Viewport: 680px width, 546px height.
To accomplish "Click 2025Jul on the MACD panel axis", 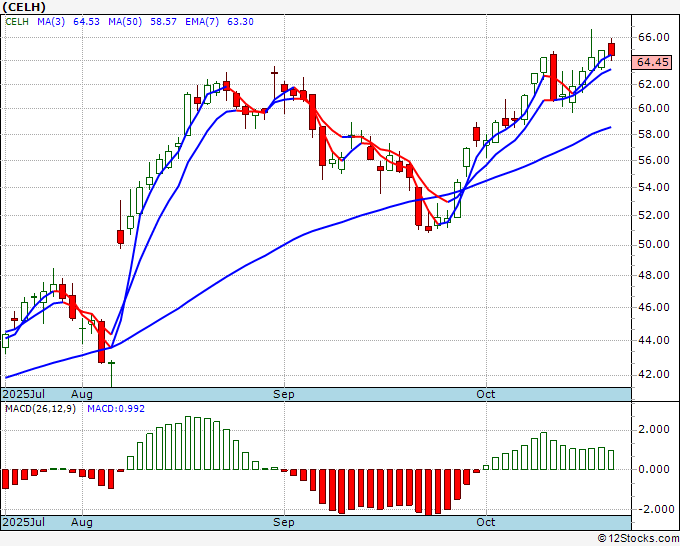I will [x=24, y=522].
